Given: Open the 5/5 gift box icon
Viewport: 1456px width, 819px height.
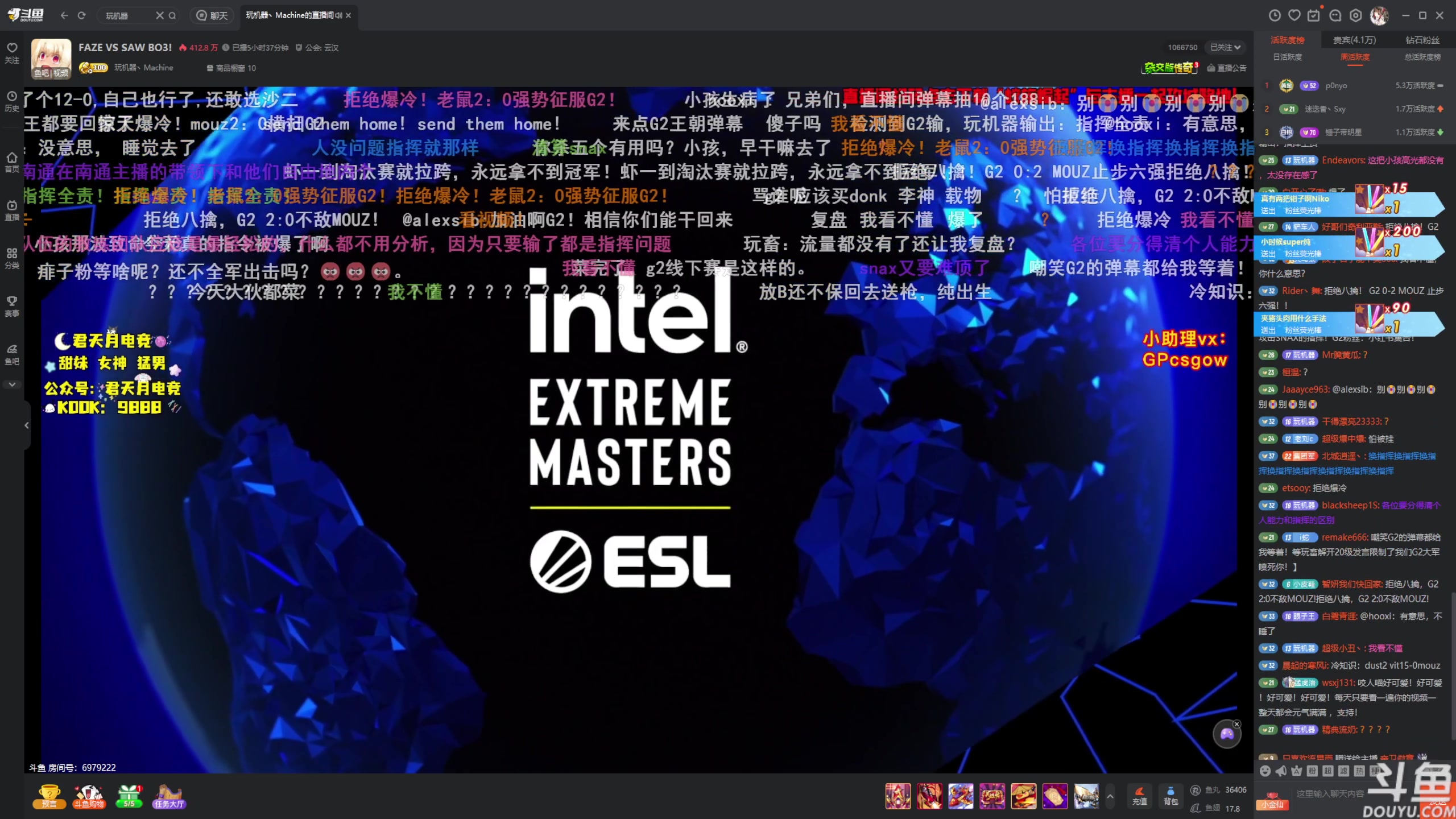Looking at the screenshot, I should [129, 796].
